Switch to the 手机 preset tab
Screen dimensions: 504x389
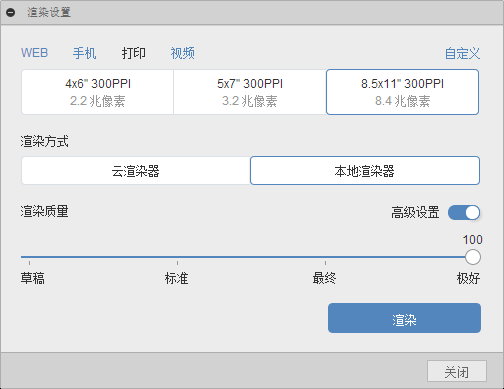(x=85, y=53)
